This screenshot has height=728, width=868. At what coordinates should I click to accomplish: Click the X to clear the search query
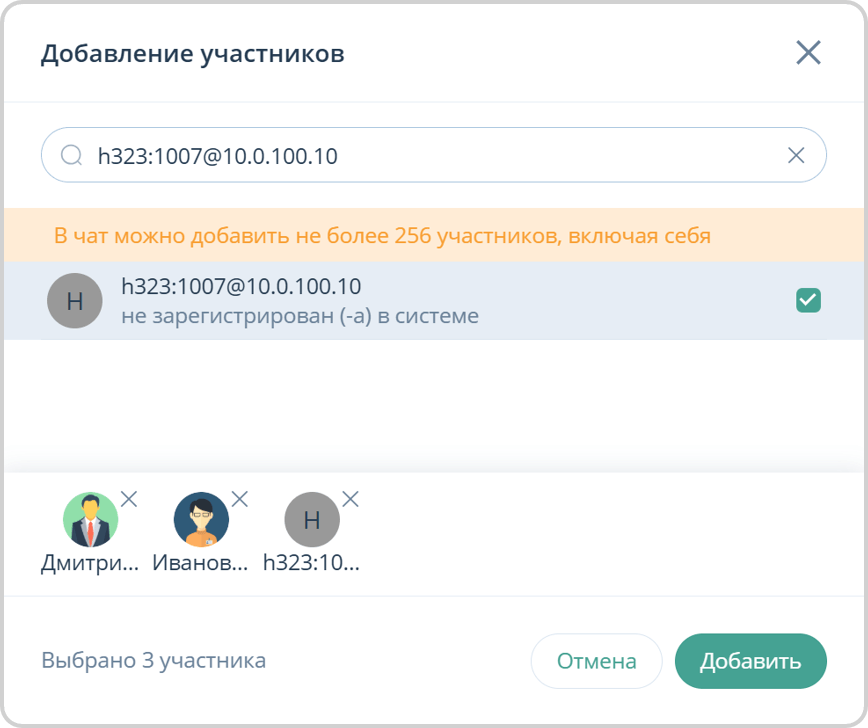tap(797, 155)
